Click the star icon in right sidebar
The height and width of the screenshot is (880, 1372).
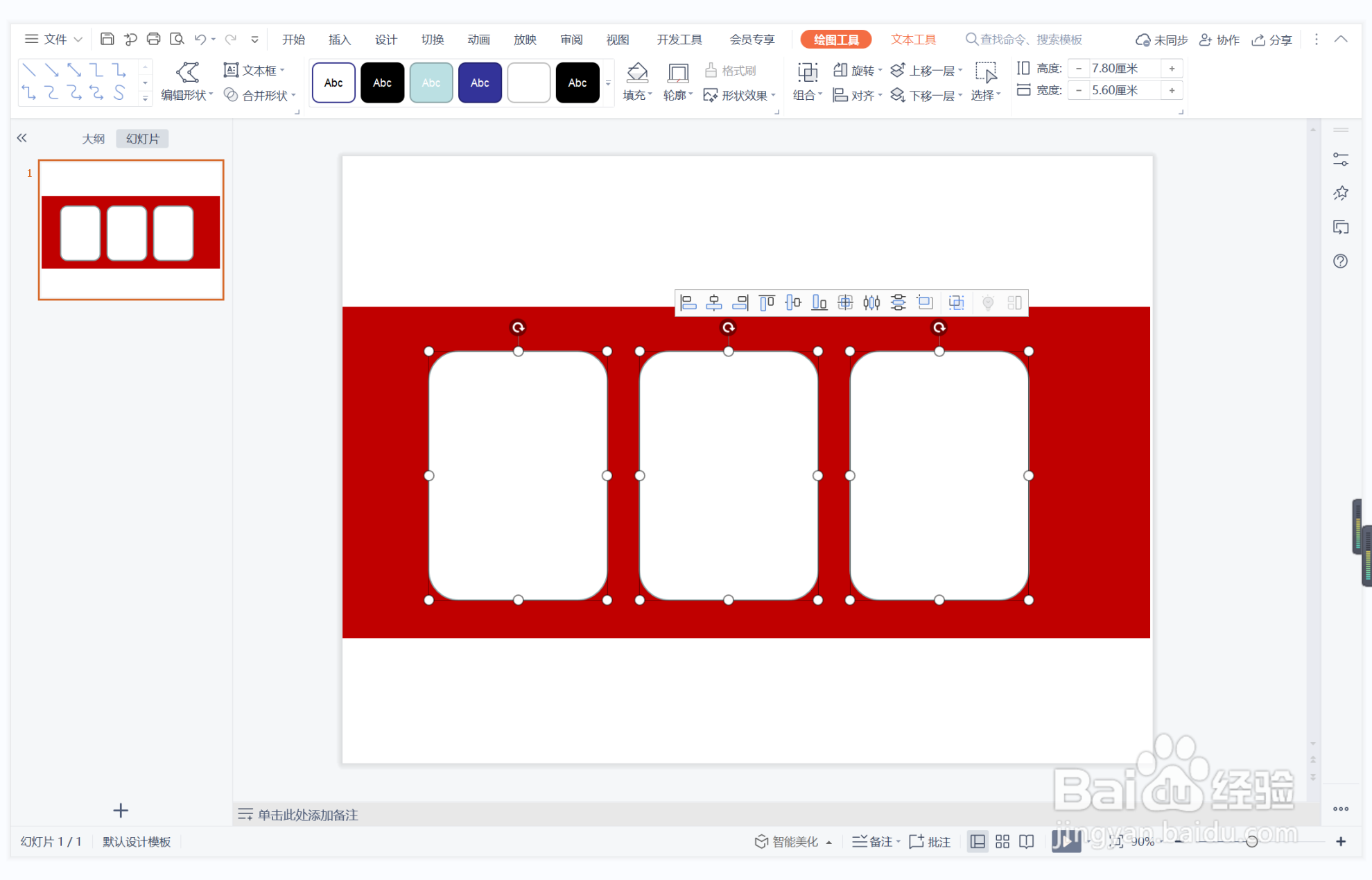tap(1340, 193)
